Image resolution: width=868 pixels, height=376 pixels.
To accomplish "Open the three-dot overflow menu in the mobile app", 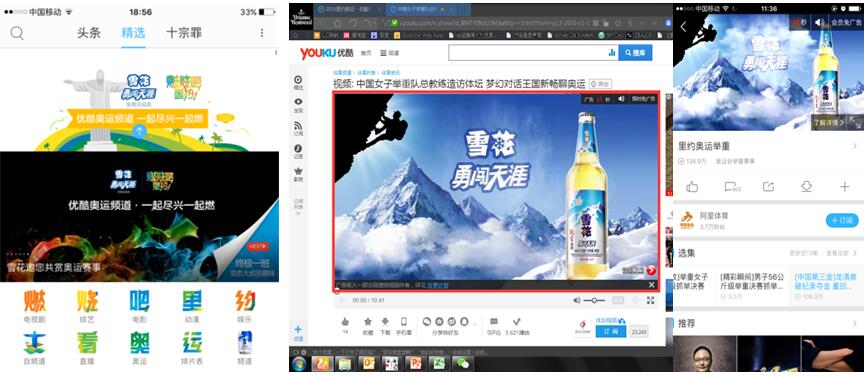I will pos(262,33).
